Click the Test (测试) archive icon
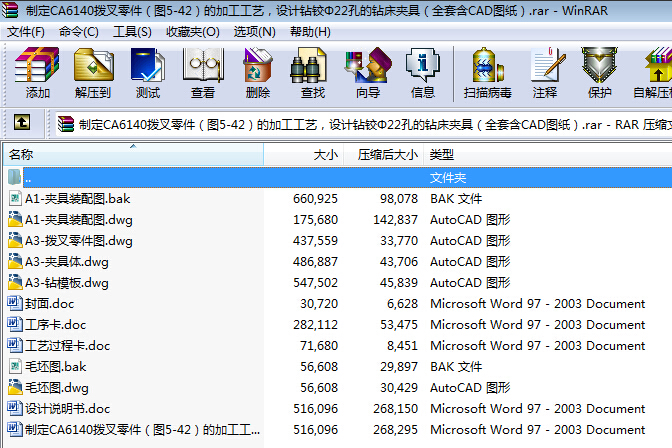Screen dimensions: 672x448 pyautogui.click(x=148, y=65)
